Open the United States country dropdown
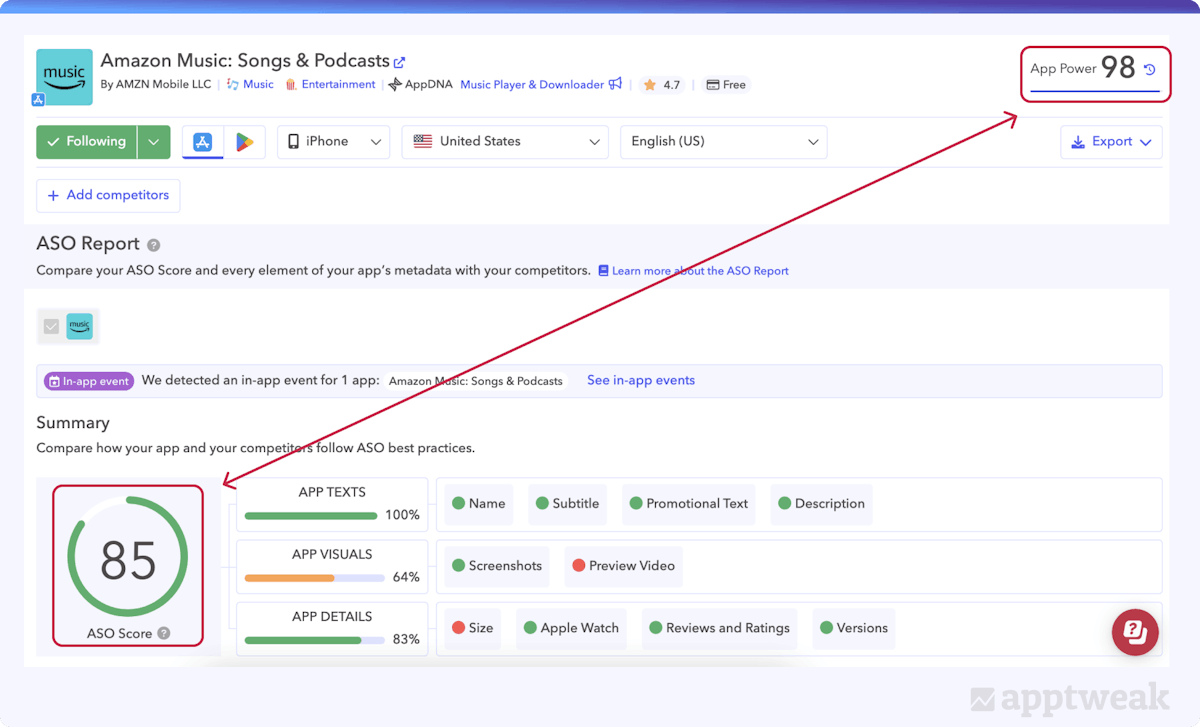 click(x=505, y=142)
